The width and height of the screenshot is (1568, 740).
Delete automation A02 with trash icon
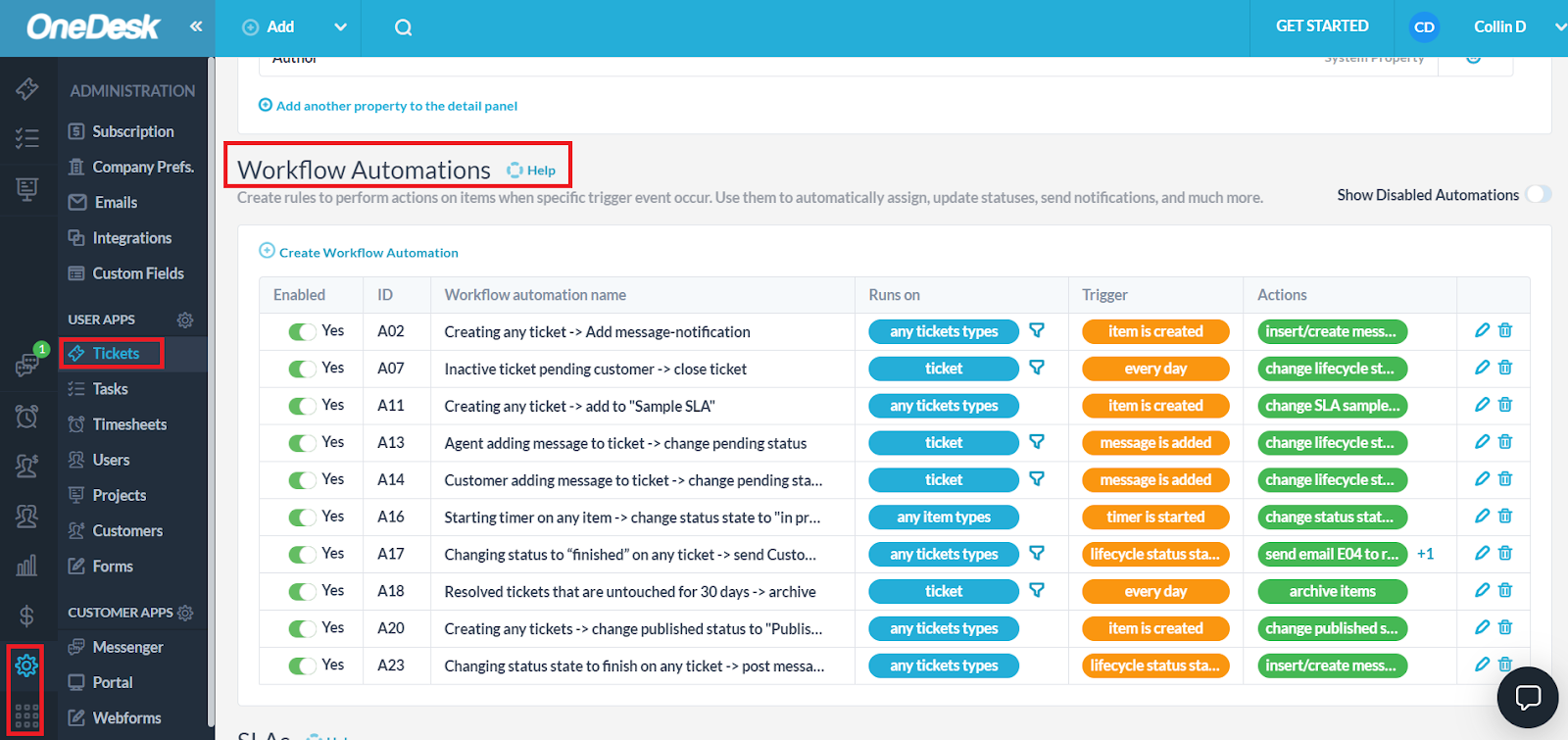(1505, 330)
